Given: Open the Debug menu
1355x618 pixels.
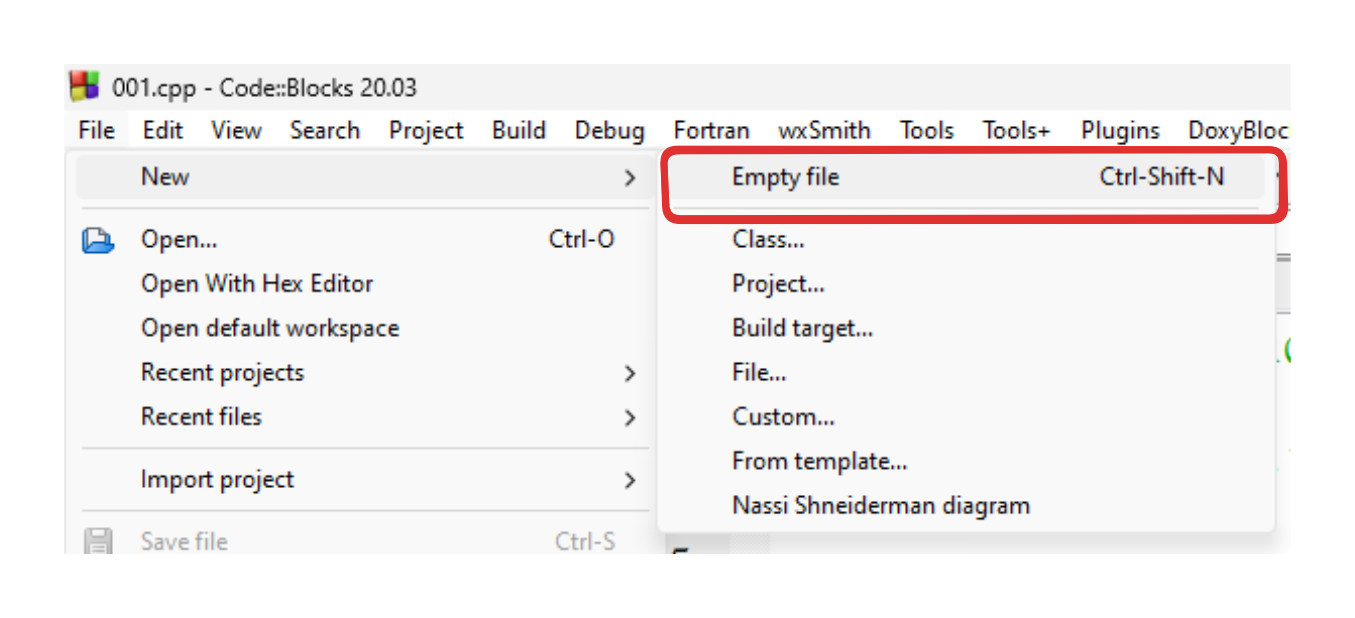Looking at the screenshot, I should [609, 131].
